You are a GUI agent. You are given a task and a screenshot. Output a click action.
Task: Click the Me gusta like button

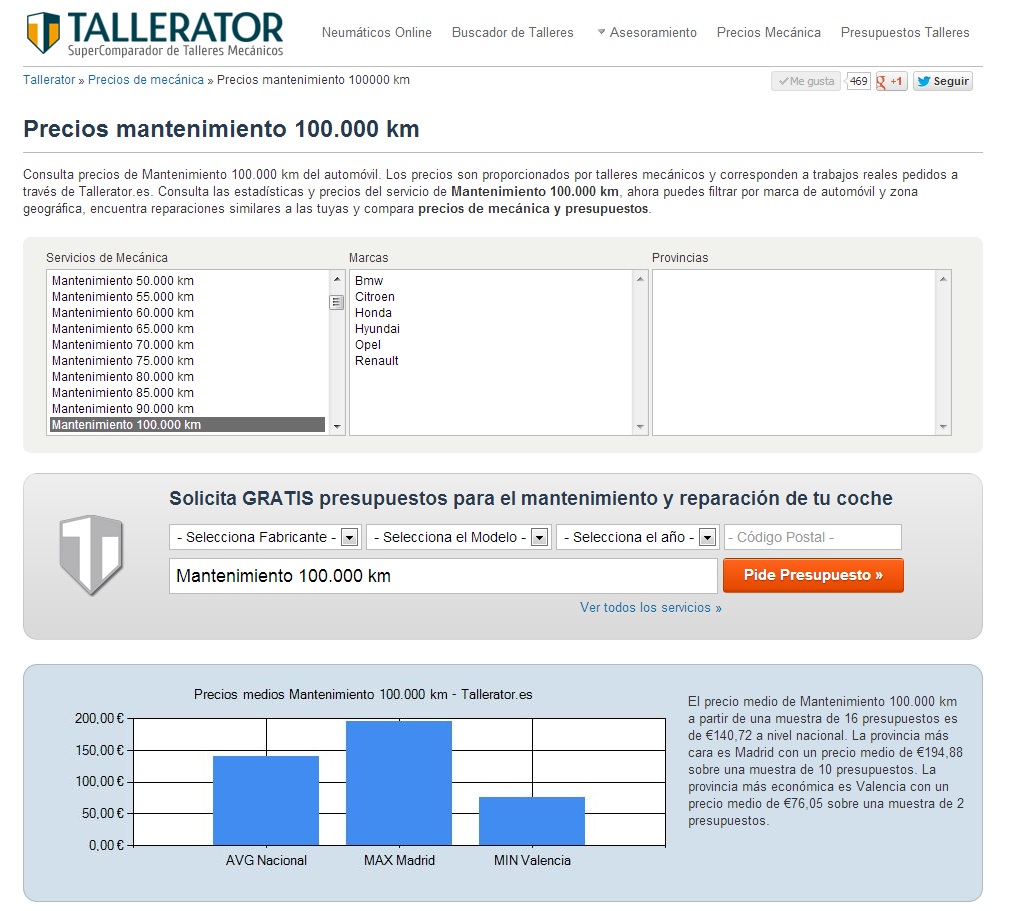(x=806, y=81)
